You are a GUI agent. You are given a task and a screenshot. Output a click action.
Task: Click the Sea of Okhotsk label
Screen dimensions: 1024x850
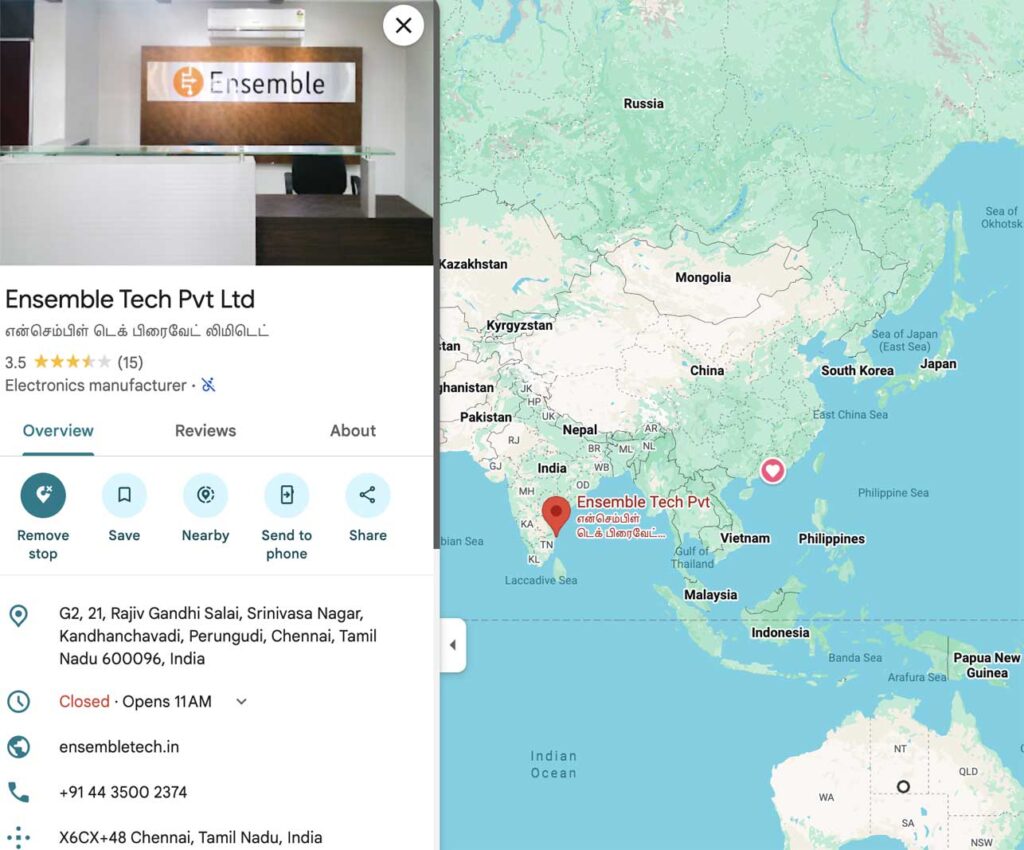click(1001, 217)
